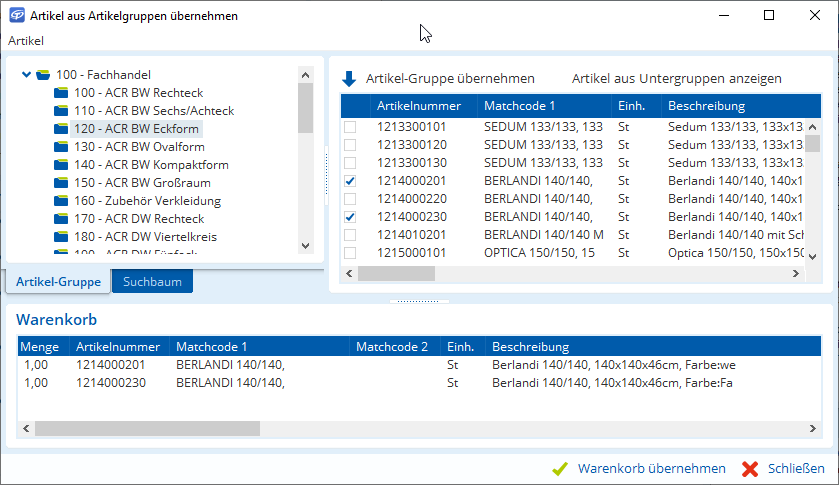Click the red X Schließen icon
Viewport: 839px width, 485px height.
[750, 469]
